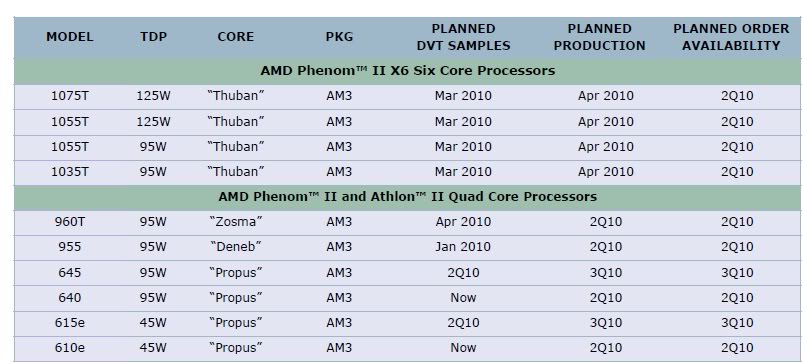803x363 pixels.
Task: Click the 1075T model cell
Action: click(x=70, y=96)
